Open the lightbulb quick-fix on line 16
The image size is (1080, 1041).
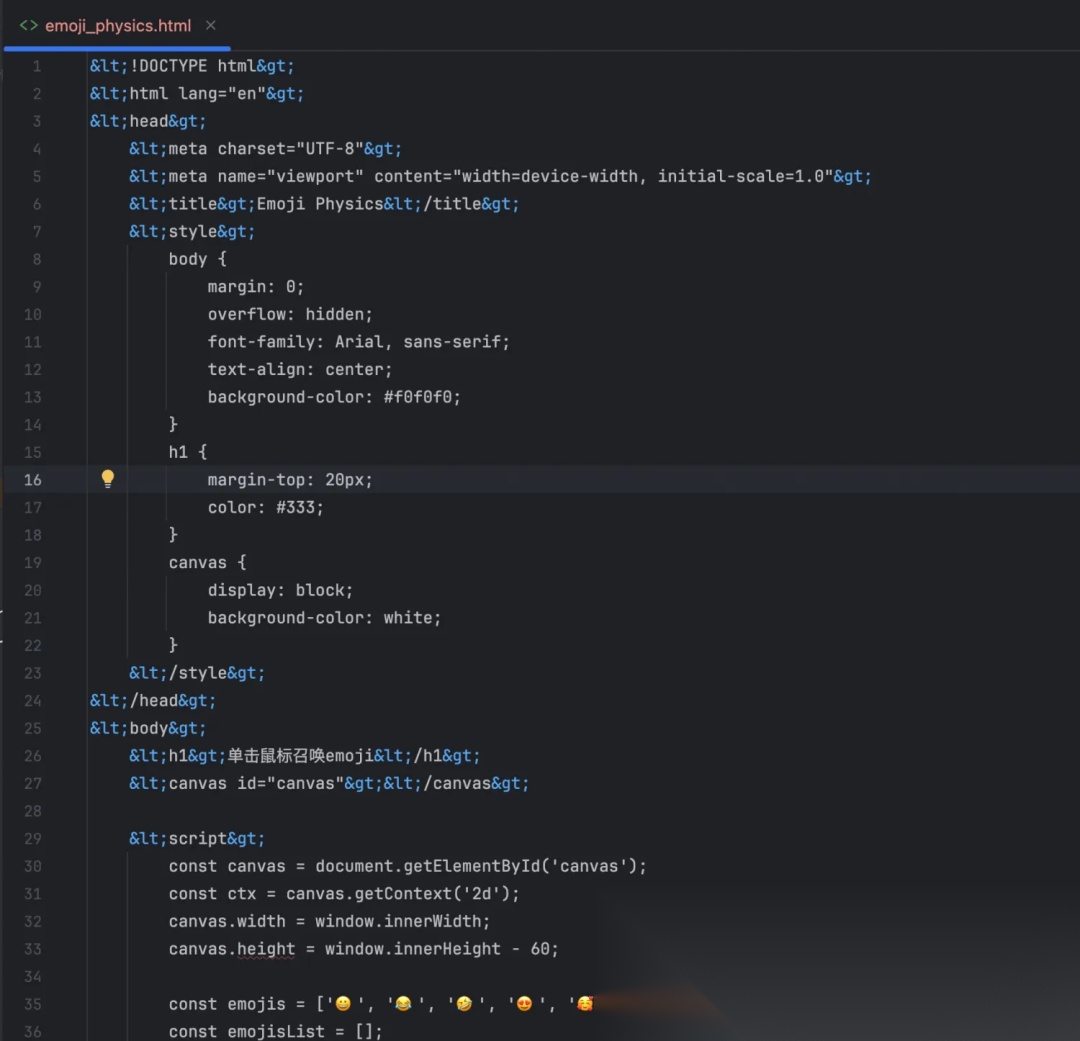point(107,479)
